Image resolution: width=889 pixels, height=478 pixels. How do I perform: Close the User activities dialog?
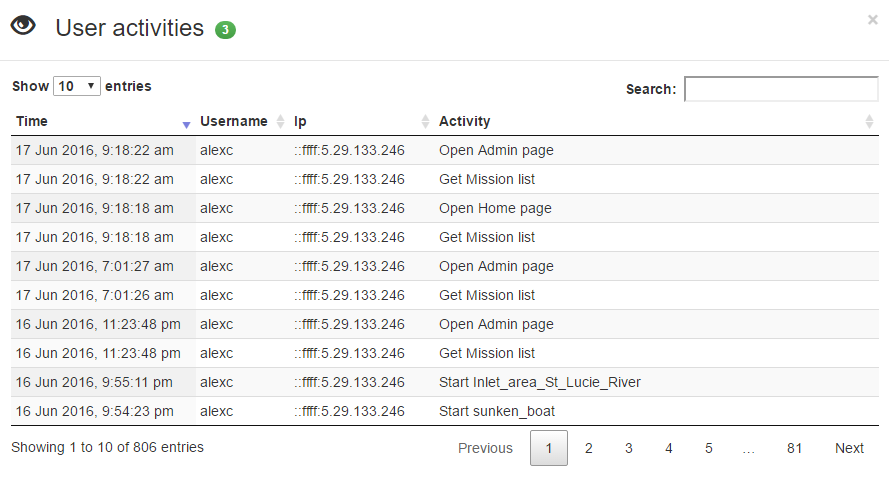tap(873, 20)
